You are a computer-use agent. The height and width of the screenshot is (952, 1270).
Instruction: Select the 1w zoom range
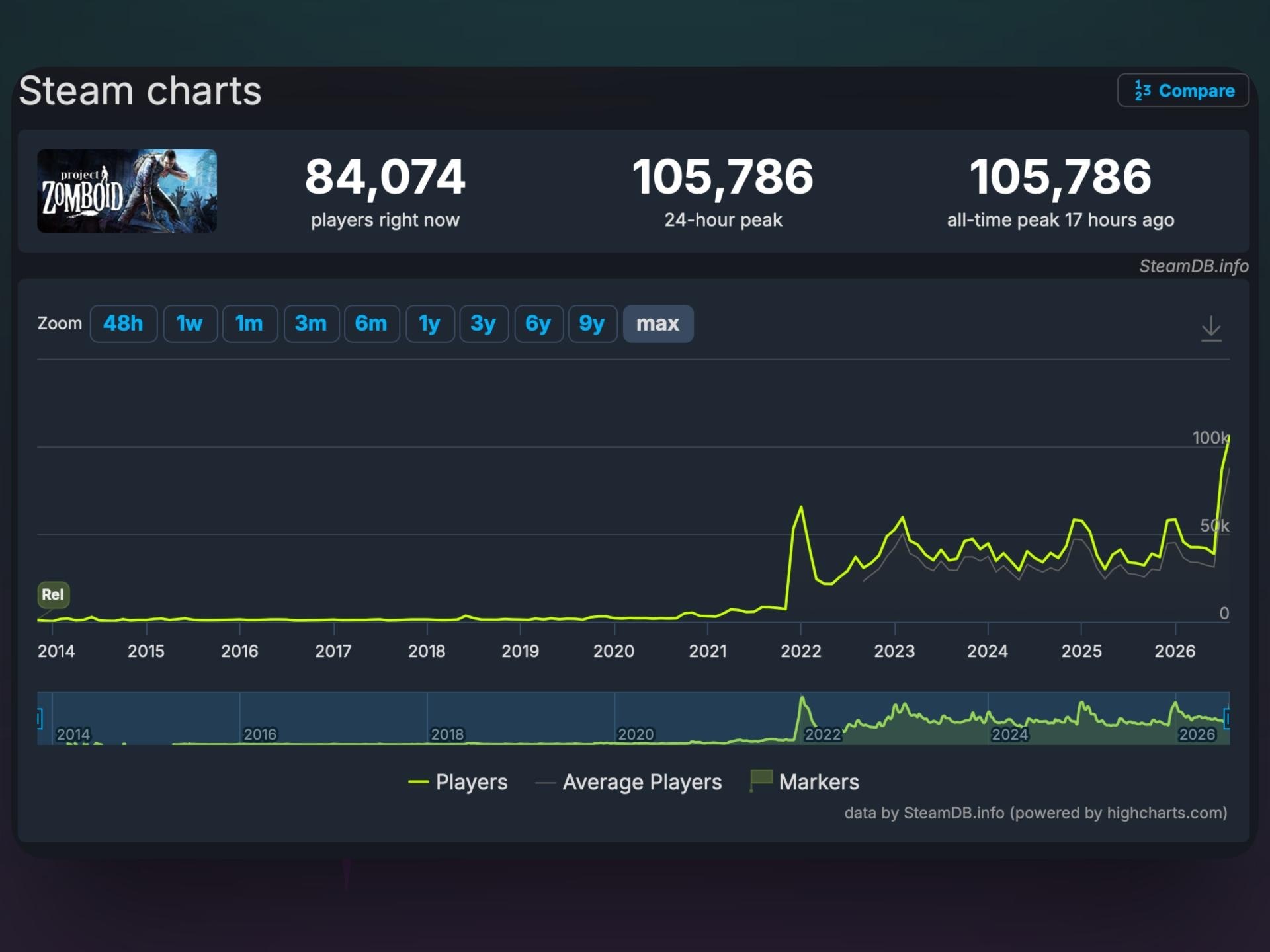(190, 323)
